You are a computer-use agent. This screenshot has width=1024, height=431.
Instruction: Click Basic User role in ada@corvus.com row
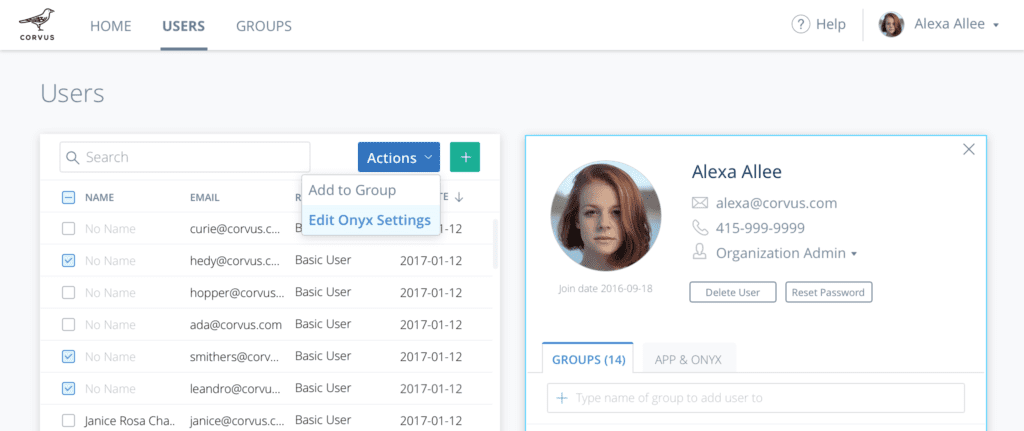point(323,324)
